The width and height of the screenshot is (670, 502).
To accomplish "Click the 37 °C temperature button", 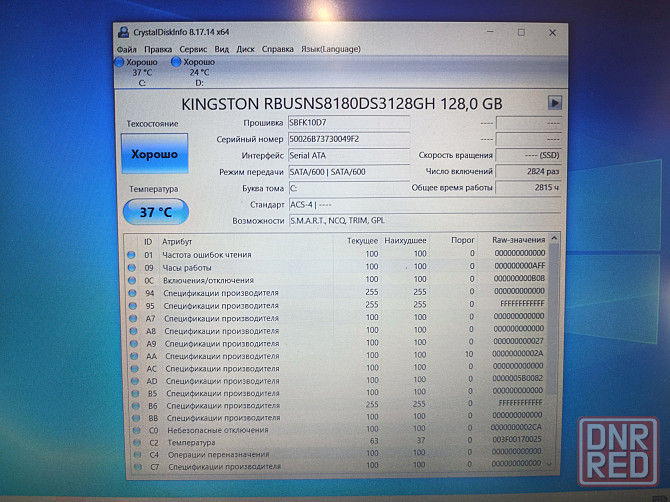I will (x=156, y=212).
